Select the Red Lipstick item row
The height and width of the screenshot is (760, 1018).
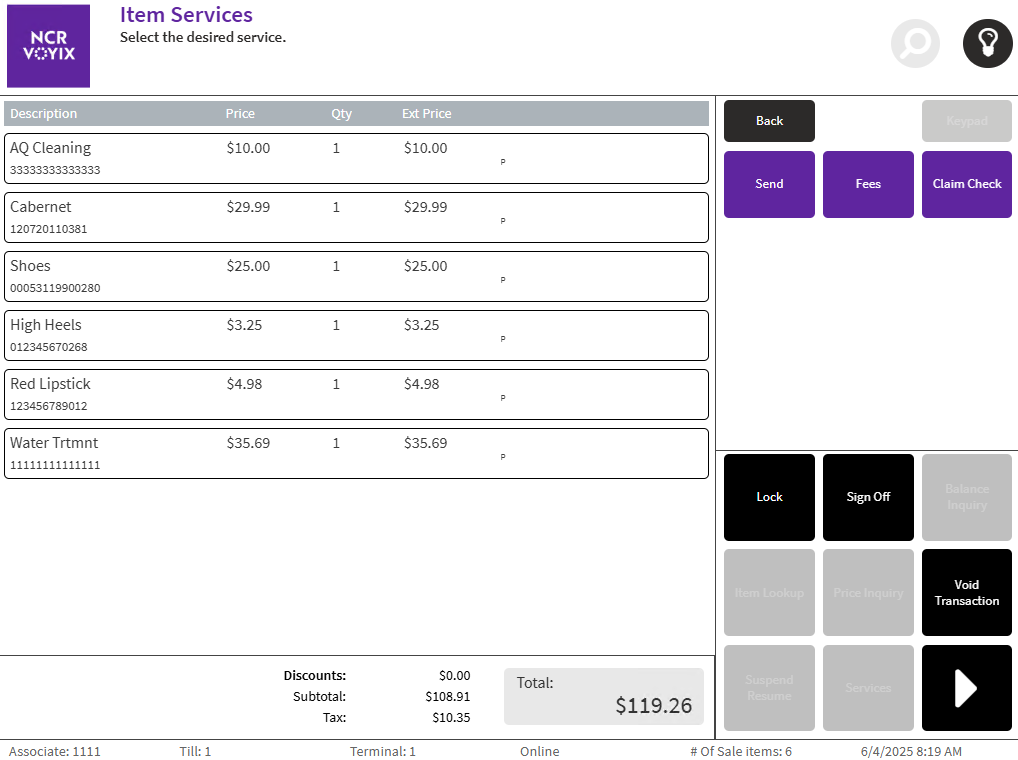[356, 394]
